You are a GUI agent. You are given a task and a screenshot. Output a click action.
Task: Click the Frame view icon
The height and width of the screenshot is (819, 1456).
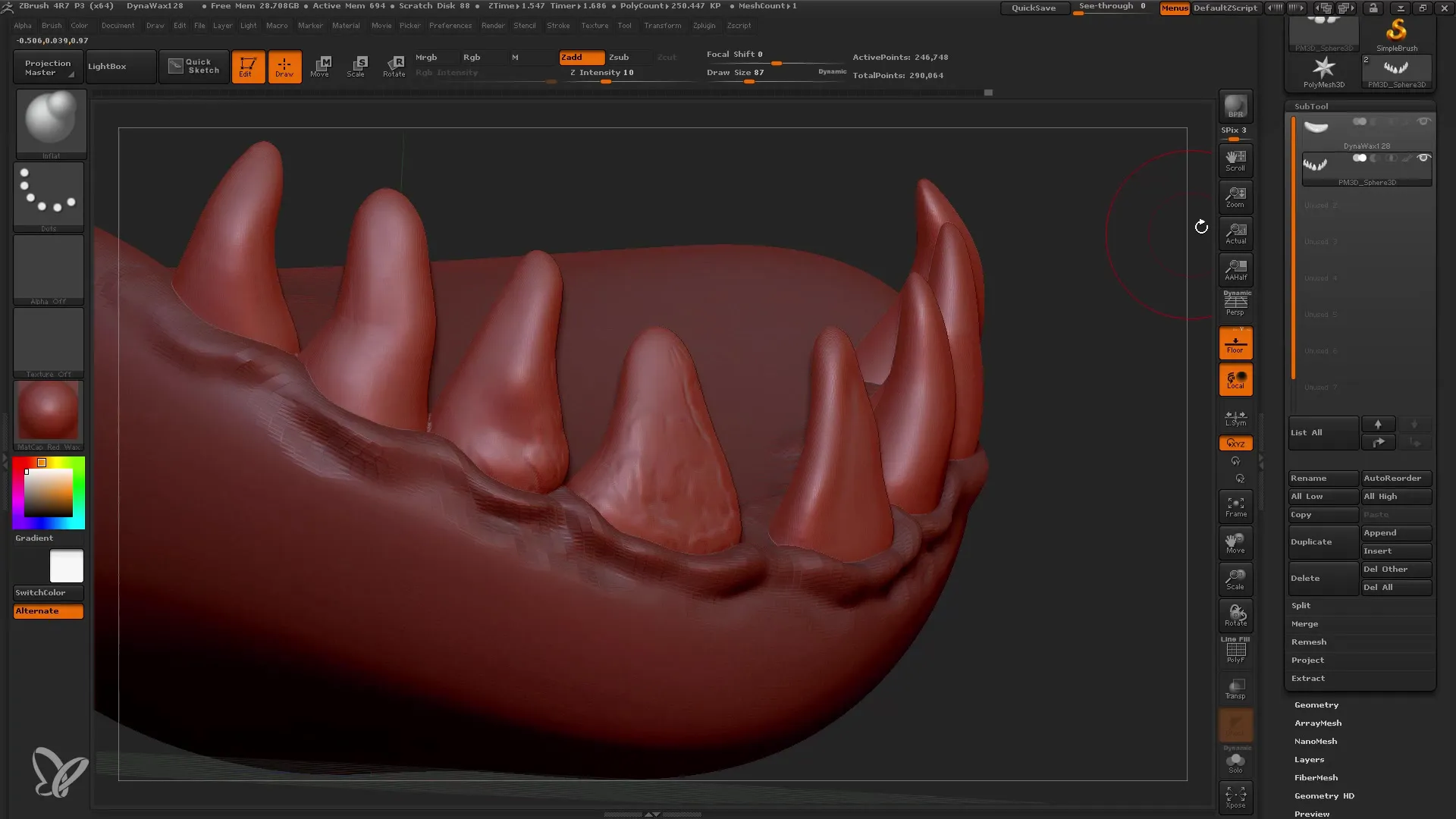[1235, 506]
